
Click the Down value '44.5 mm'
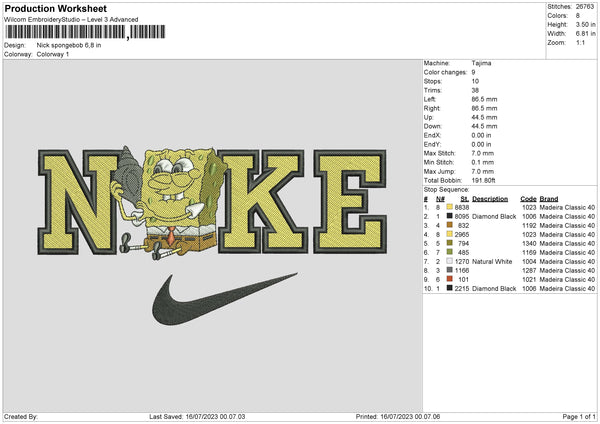click(x=484, y=126)
